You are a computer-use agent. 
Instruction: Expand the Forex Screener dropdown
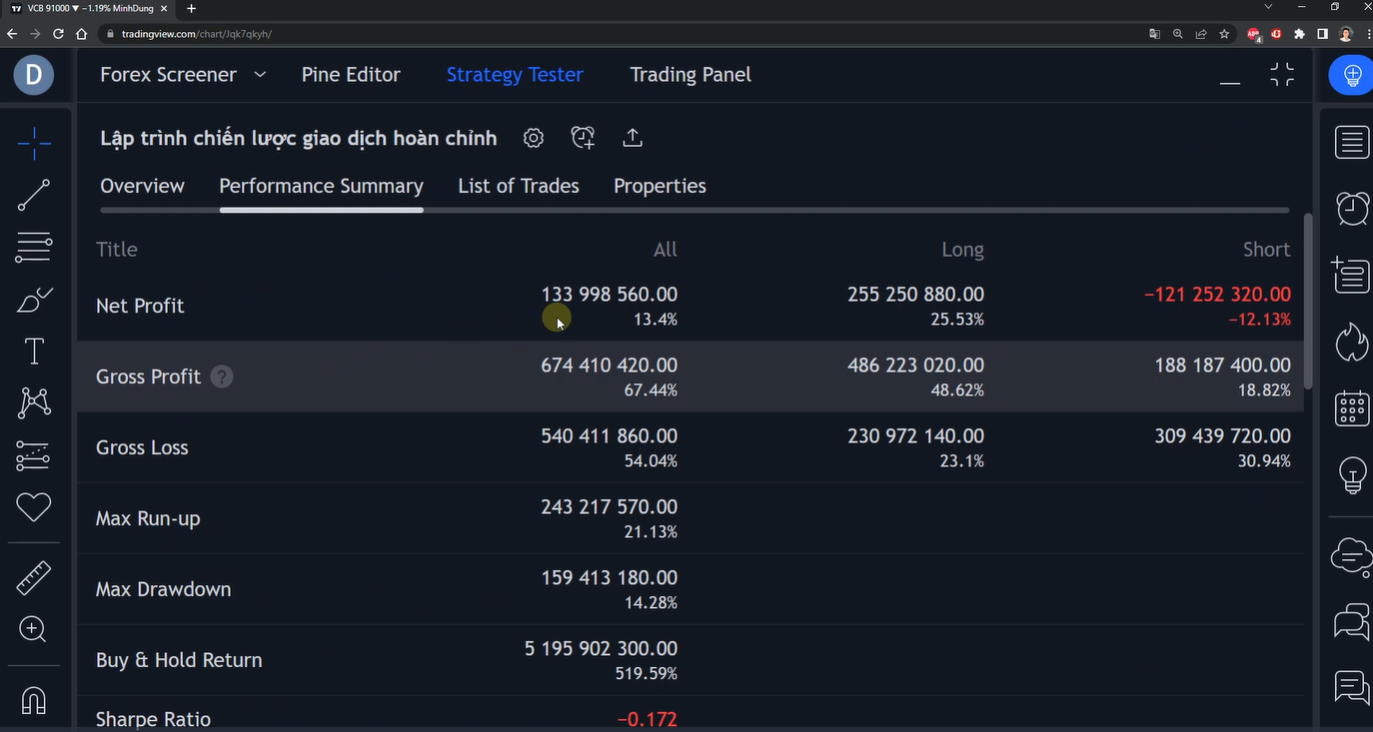point(260,75)
